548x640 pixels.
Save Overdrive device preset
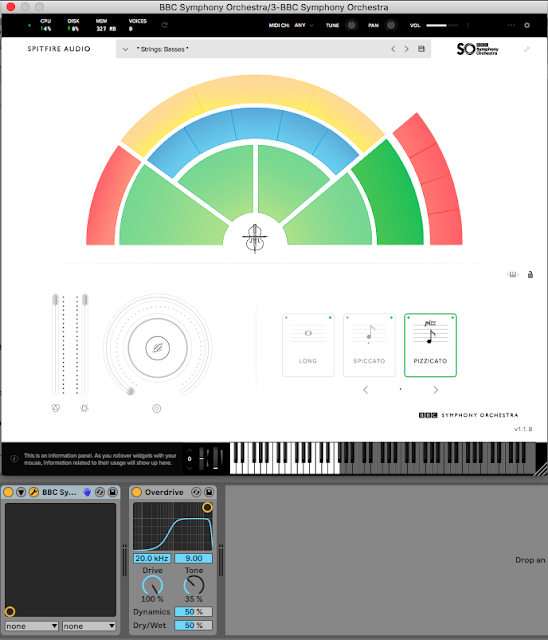click(209, 492)
